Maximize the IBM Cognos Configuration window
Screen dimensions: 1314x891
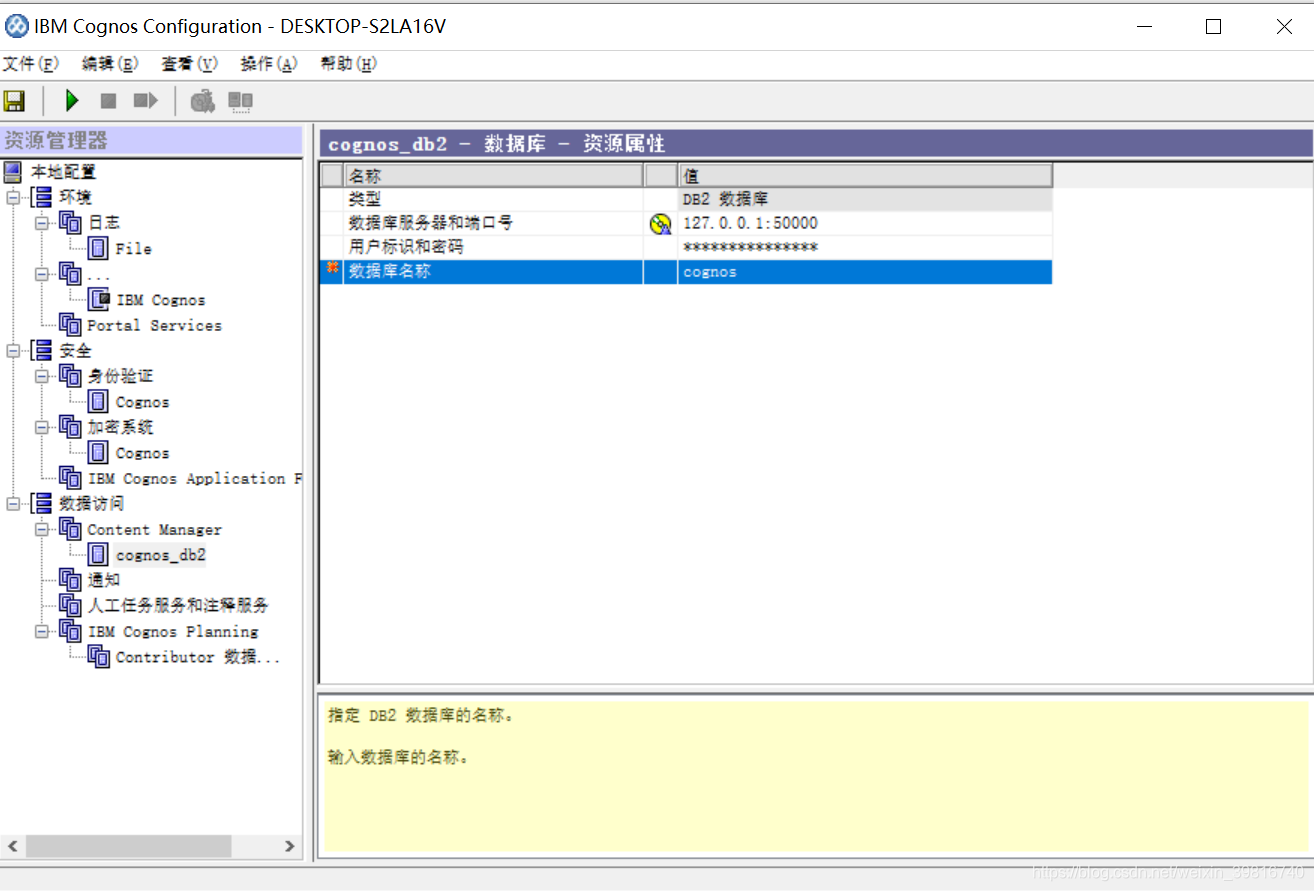(x=1213, y=27)
